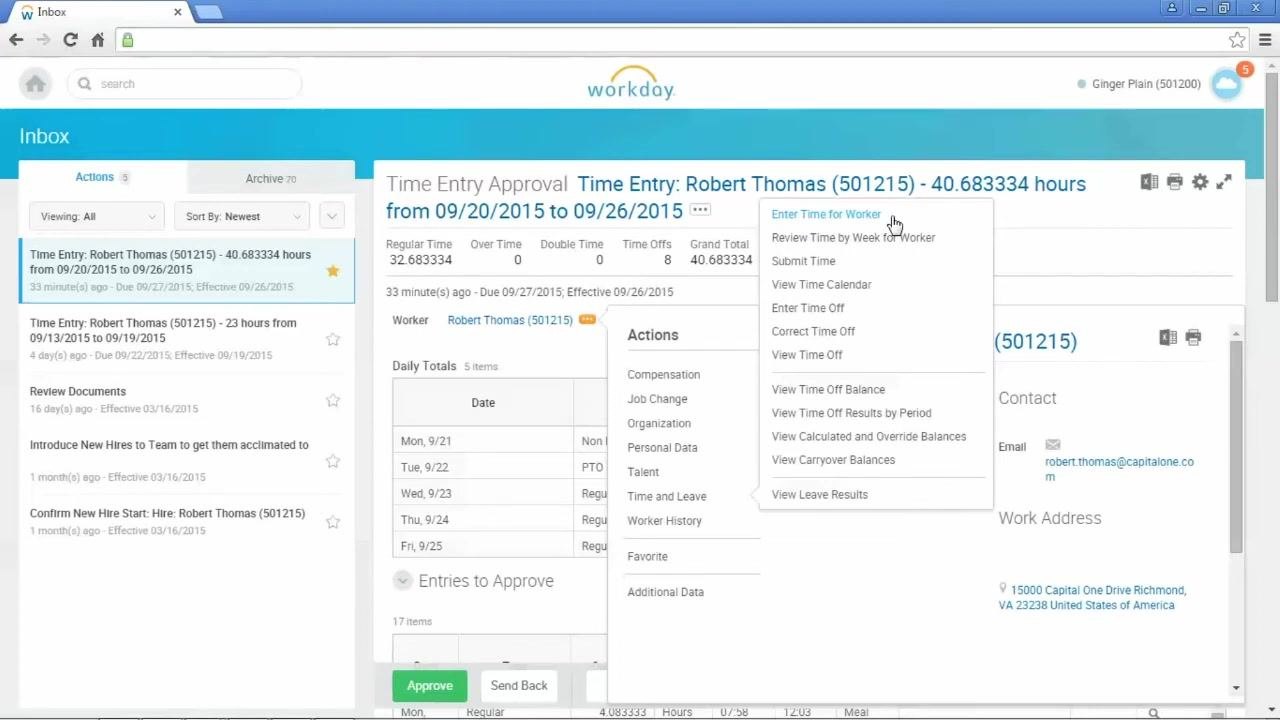Open Additional Data submenu
Viewport: 1280px width, 720px height.
tap(665, 592)
